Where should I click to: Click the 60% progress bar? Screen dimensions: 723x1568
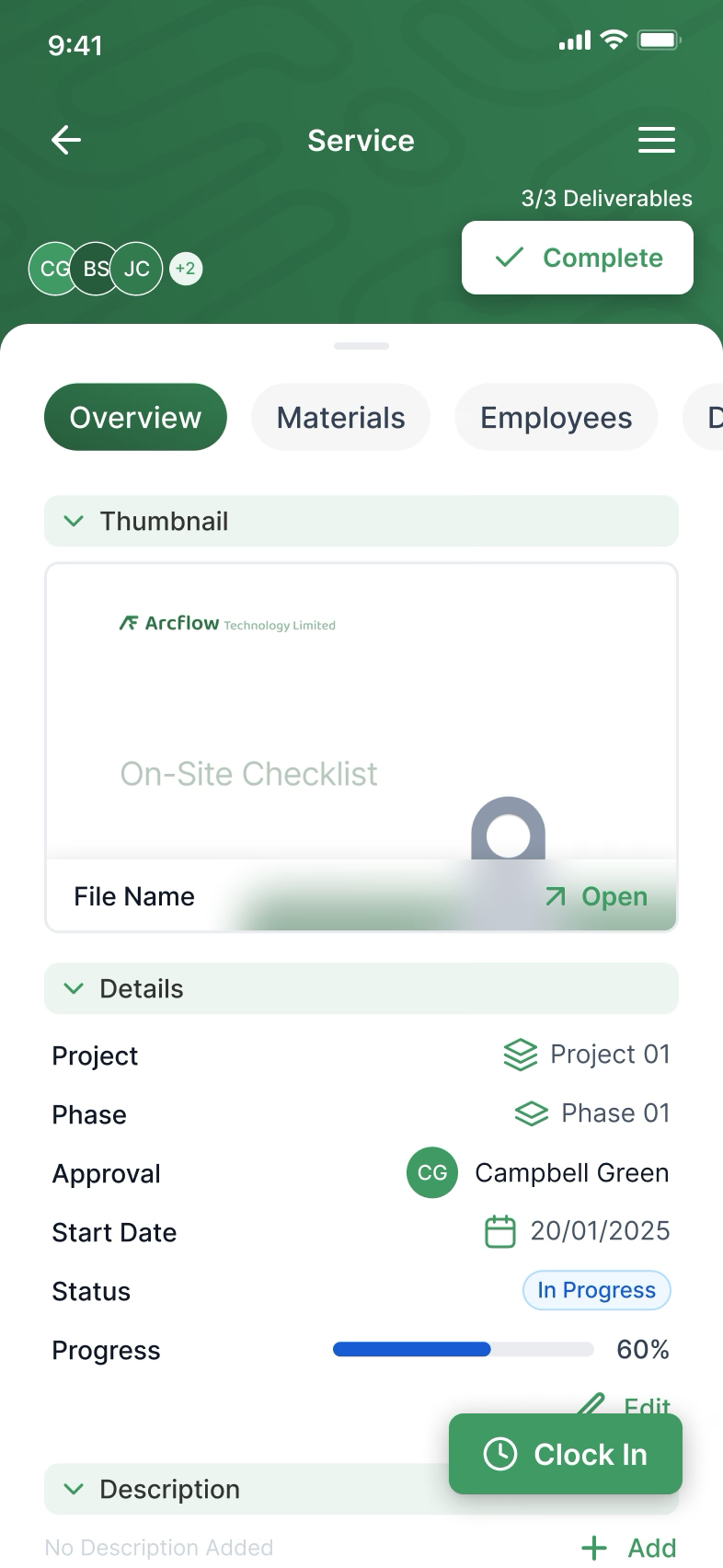(x=464, y=1349)
